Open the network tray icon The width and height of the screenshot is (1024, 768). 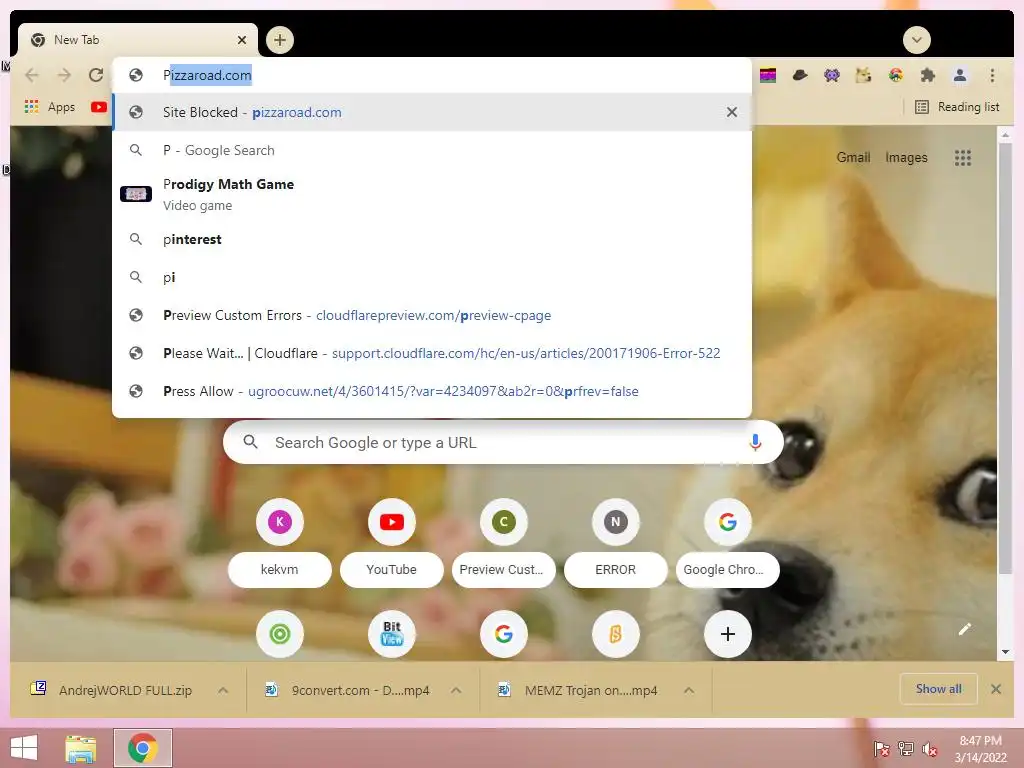[x=906, y=749]
